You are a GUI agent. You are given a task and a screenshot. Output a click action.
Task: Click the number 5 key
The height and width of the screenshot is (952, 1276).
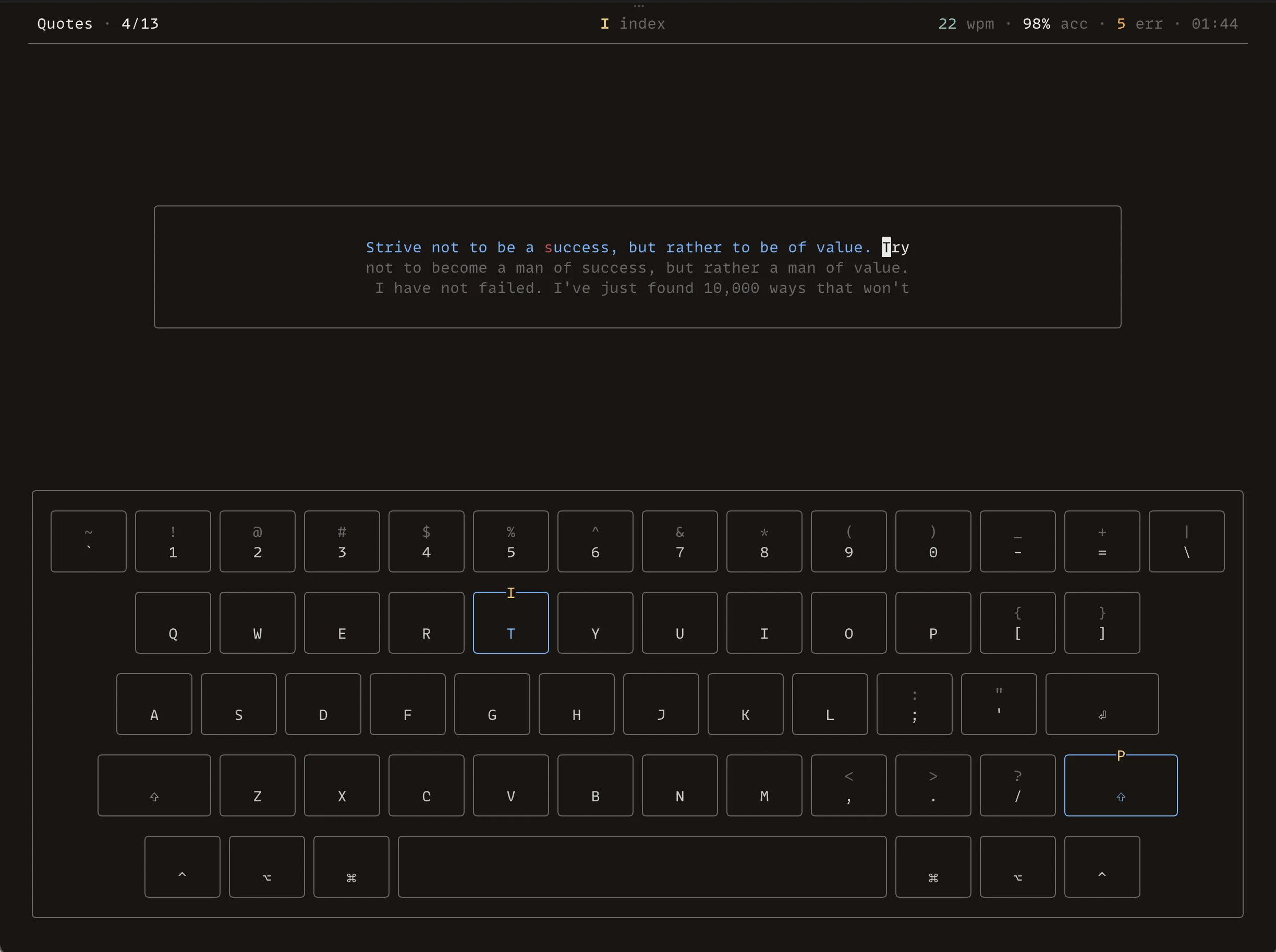tap(511, 541)
